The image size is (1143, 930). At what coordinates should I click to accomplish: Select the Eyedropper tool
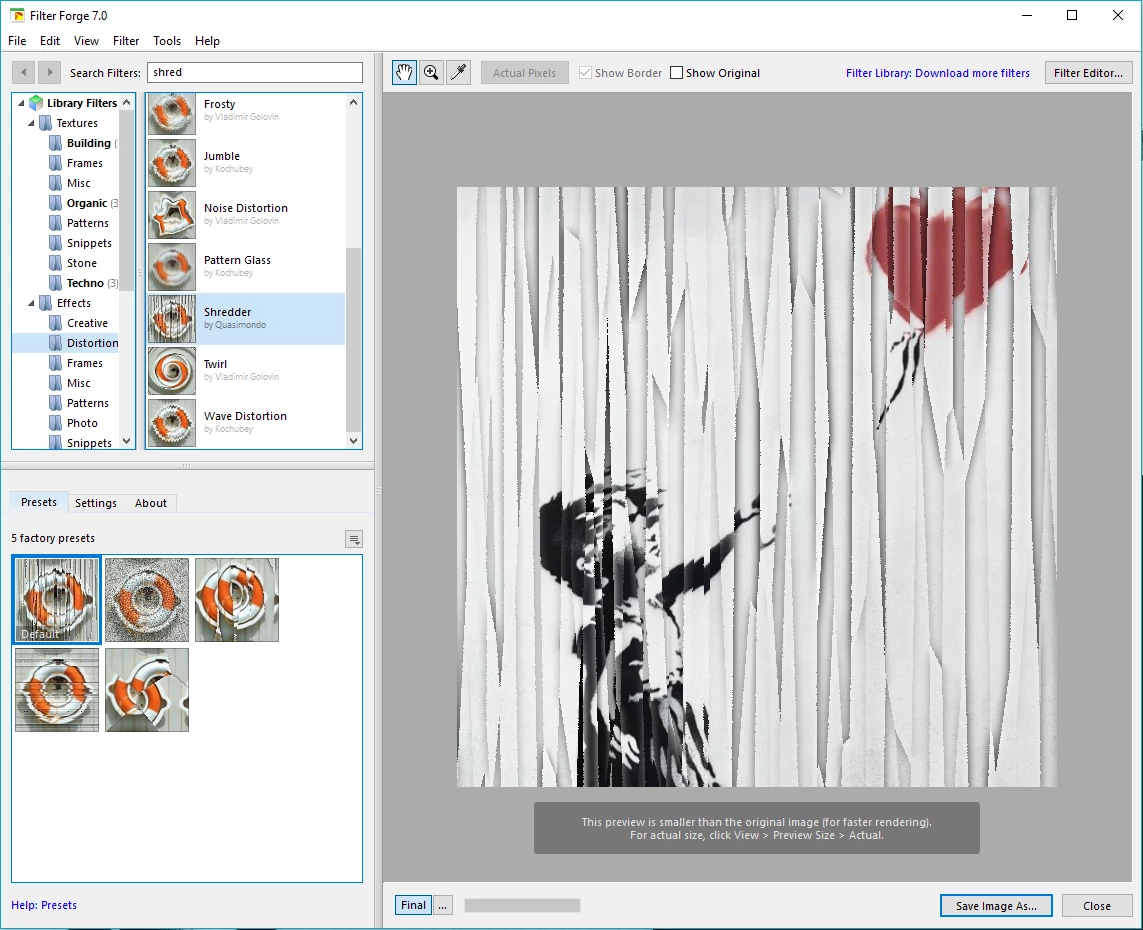459,73
